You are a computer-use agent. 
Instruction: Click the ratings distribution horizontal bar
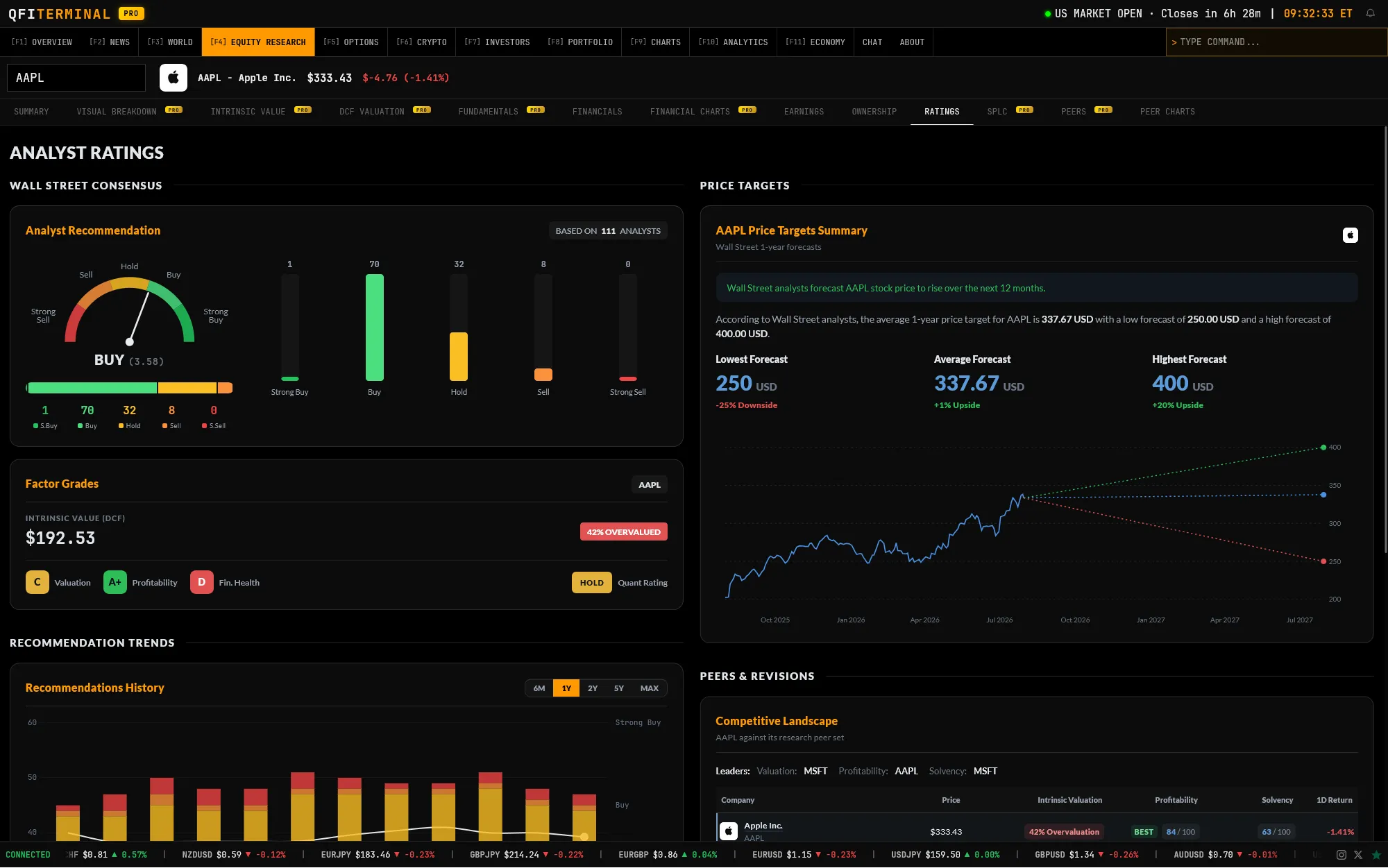pyautogui.click(x=129, y=388)
